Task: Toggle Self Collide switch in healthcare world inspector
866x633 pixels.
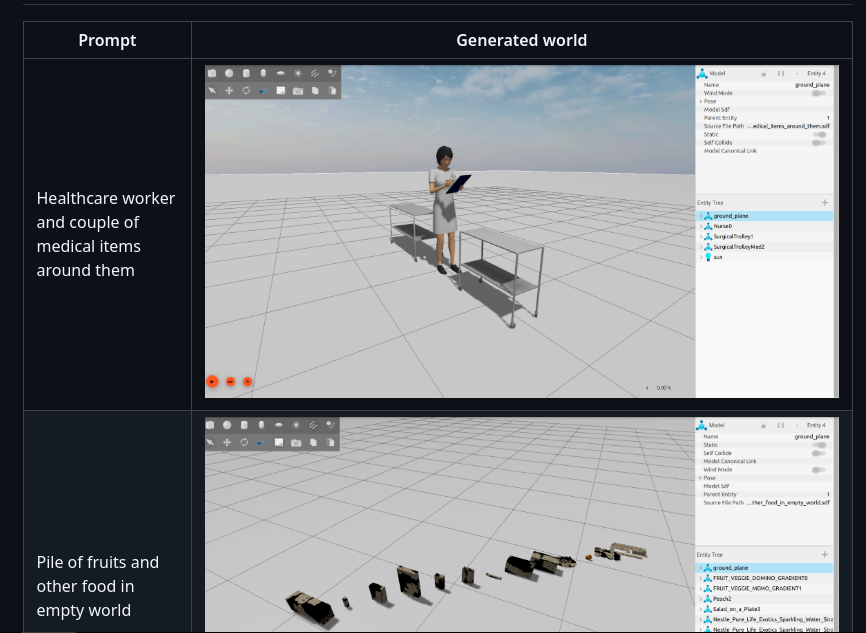Action: point(819,143)
